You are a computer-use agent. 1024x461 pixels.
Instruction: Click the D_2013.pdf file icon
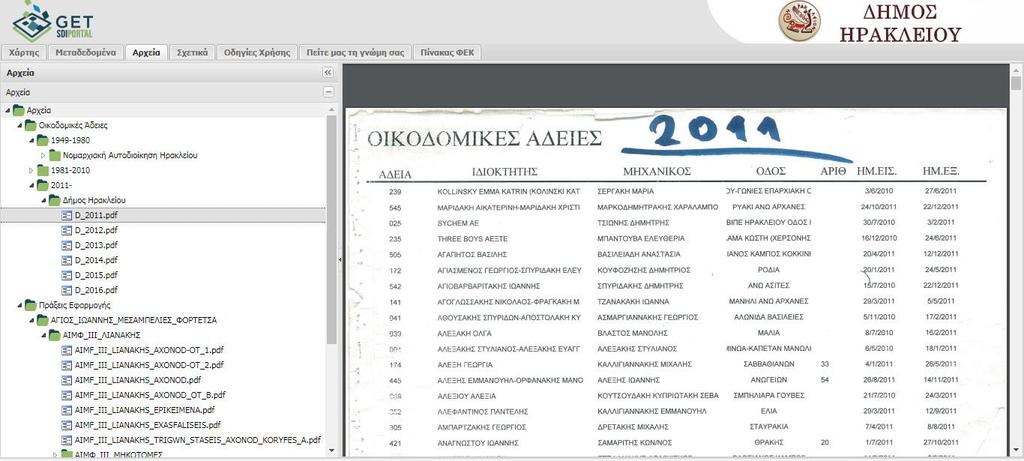coord(67,245)
